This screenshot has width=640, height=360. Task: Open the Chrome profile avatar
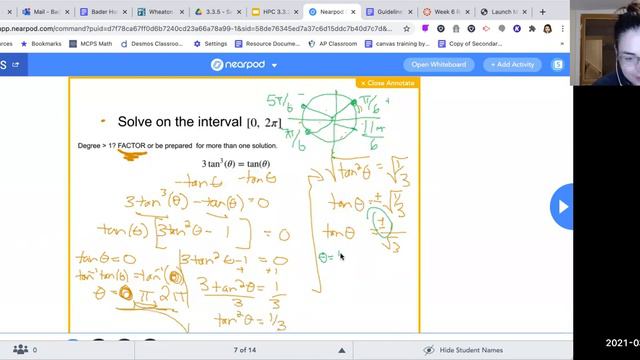tap(547, 29)
